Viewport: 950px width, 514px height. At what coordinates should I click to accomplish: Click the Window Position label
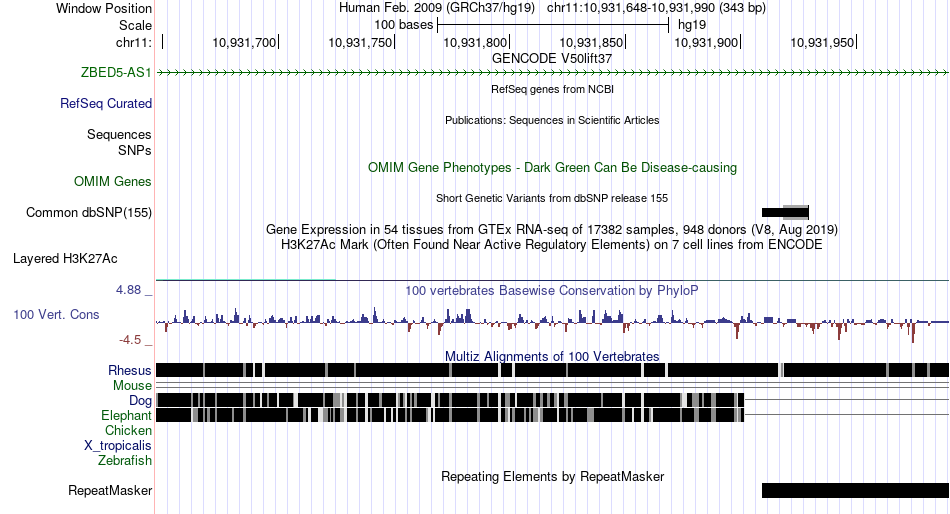[x=104, y=8]
